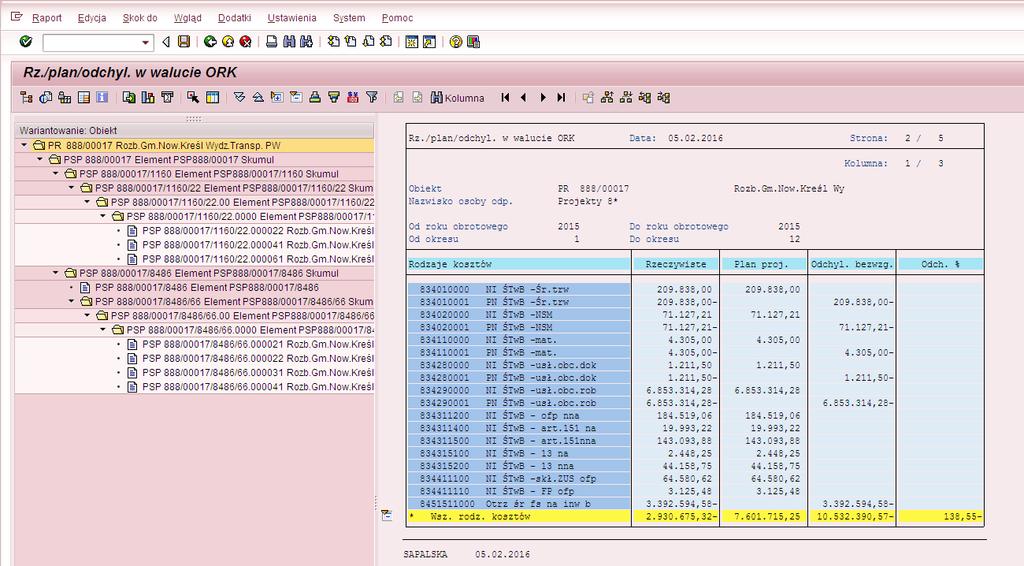Click the Odch. % column header
Viewport: 1024px width, 566px height.
click(940, 264)
